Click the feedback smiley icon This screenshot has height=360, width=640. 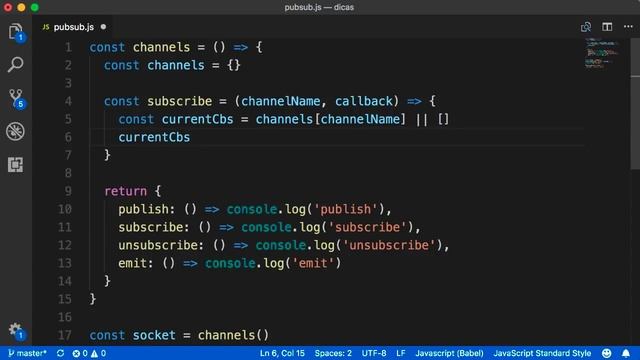click(607, 353)
